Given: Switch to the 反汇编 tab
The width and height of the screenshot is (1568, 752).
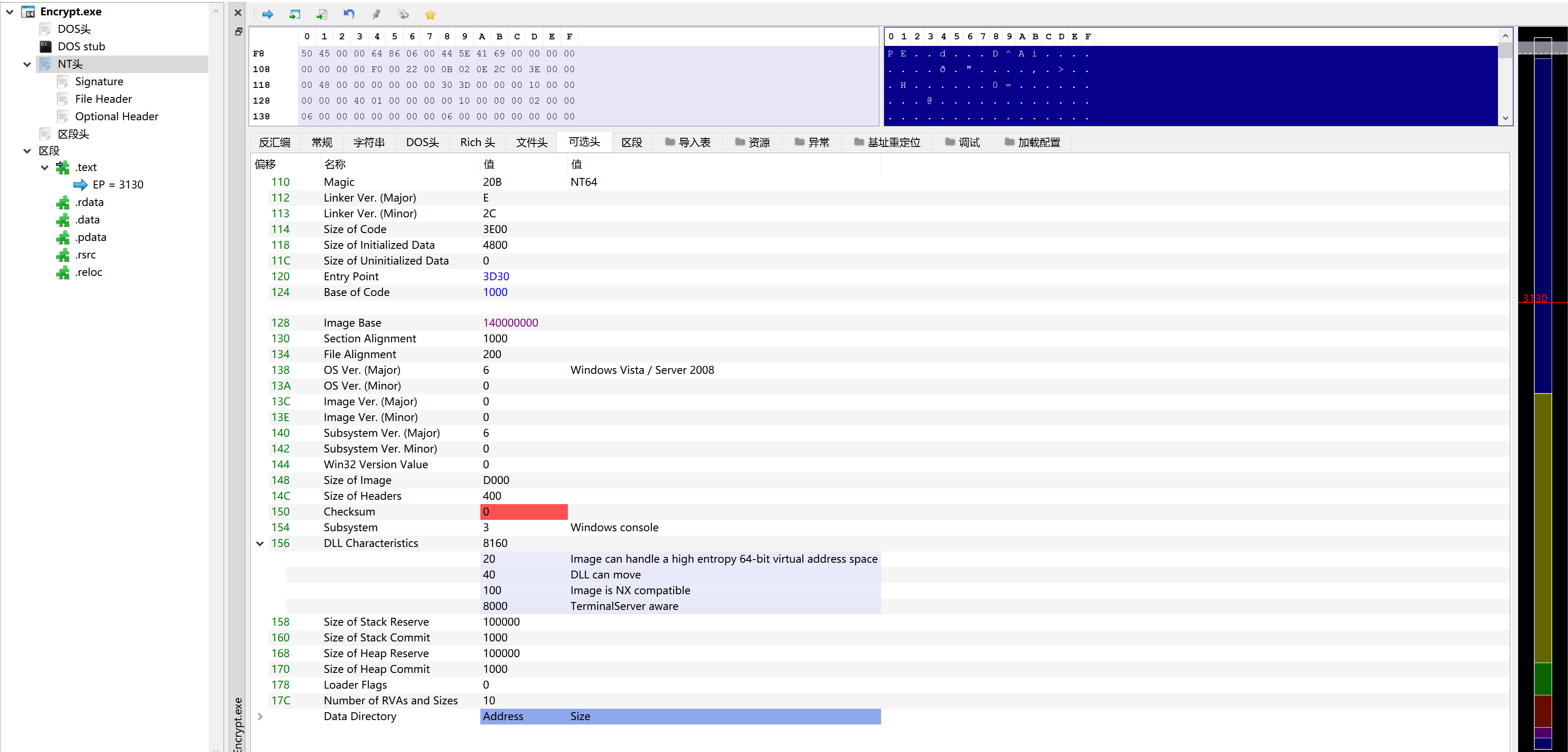Looking at the screenshot, I should coord(274,143).
